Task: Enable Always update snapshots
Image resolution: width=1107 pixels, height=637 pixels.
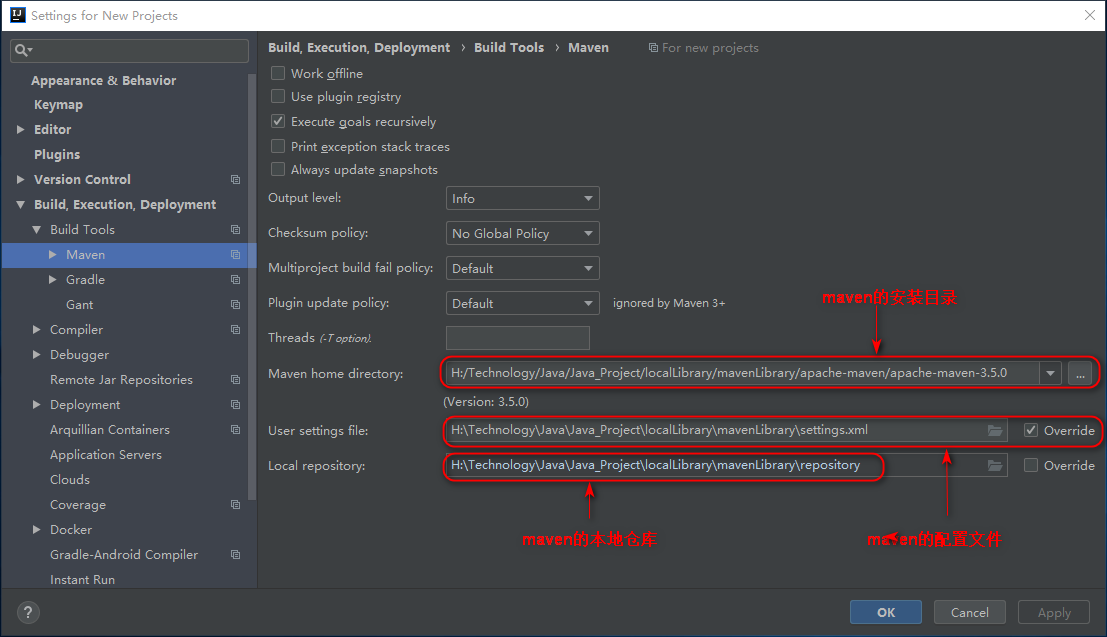Action: [278, 169]
